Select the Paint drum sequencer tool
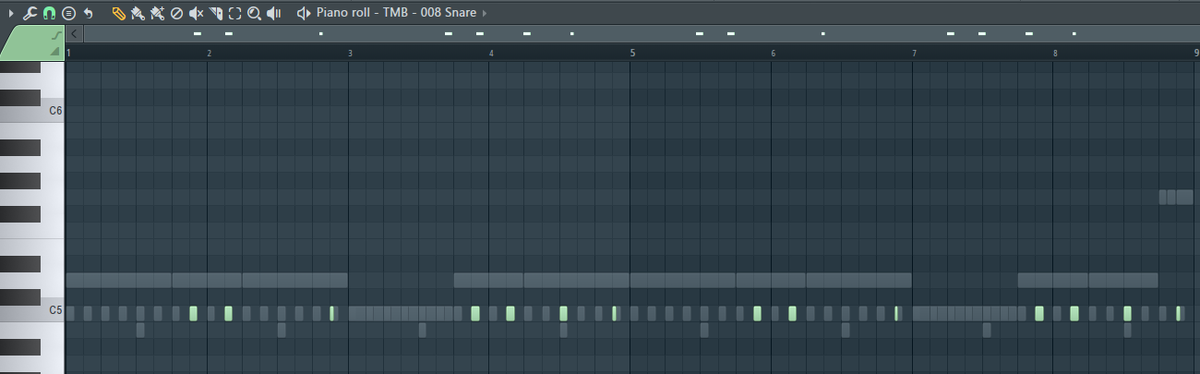 tap(157, 13)
